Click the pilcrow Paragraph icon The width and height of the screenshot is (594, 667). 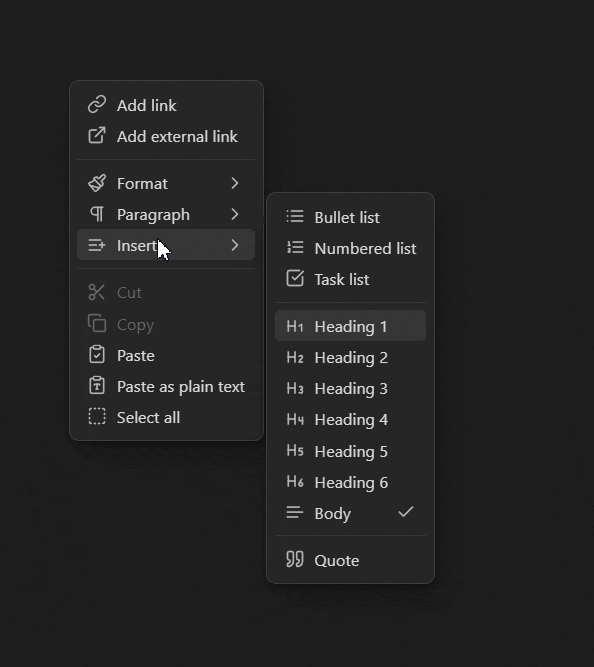[97, 214]
